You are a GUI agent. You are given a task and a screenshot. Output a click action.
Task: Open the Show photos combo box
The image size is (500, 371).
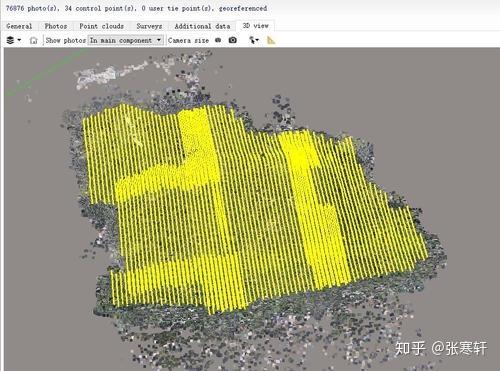(x=126, y=40)
